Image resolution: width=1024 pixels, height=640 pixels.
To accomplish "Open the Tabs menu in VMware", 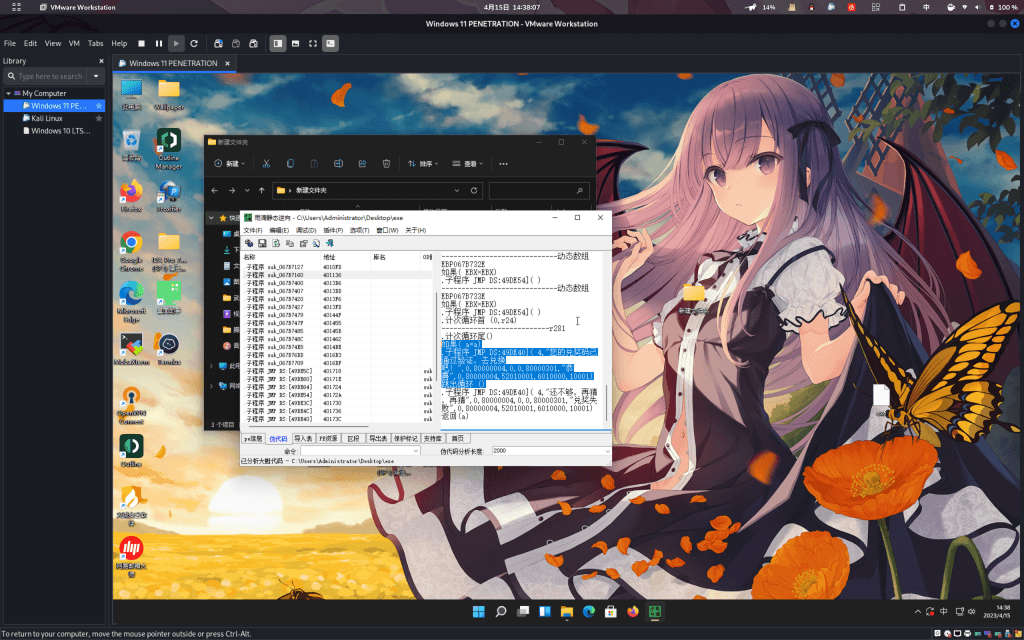I will (x=95, y=44).
